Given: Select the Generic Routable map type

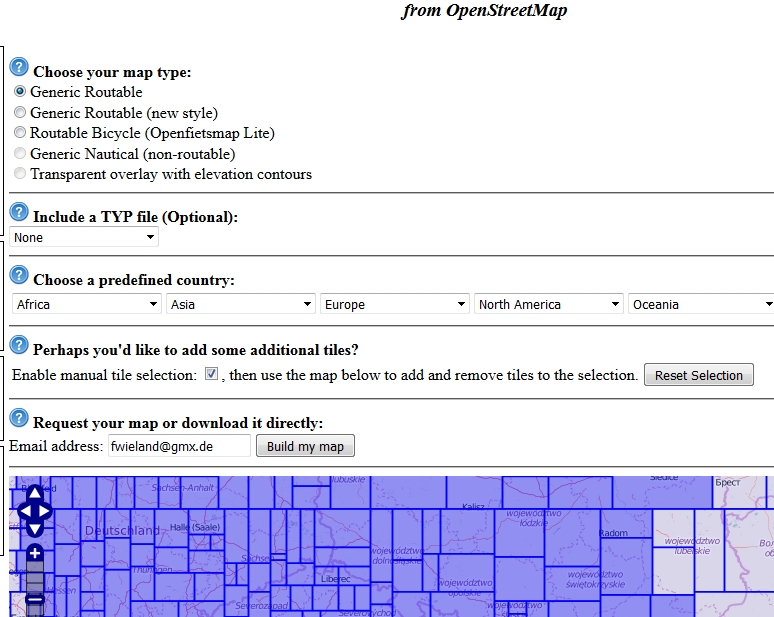Looking at the screenshot, I should point(20,92).
